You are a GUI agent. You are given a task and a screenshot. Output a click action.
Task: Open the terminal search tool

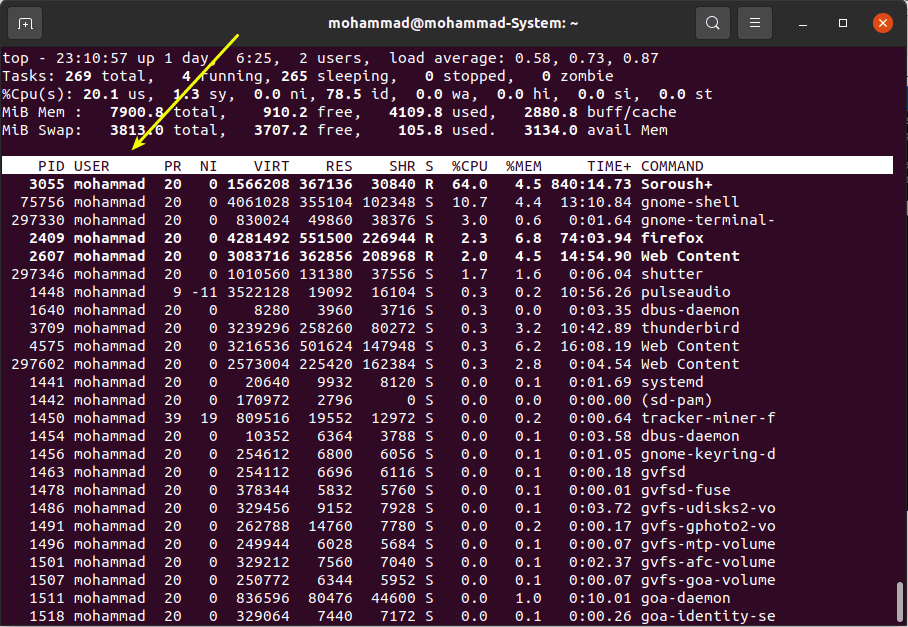coord(712,22)
